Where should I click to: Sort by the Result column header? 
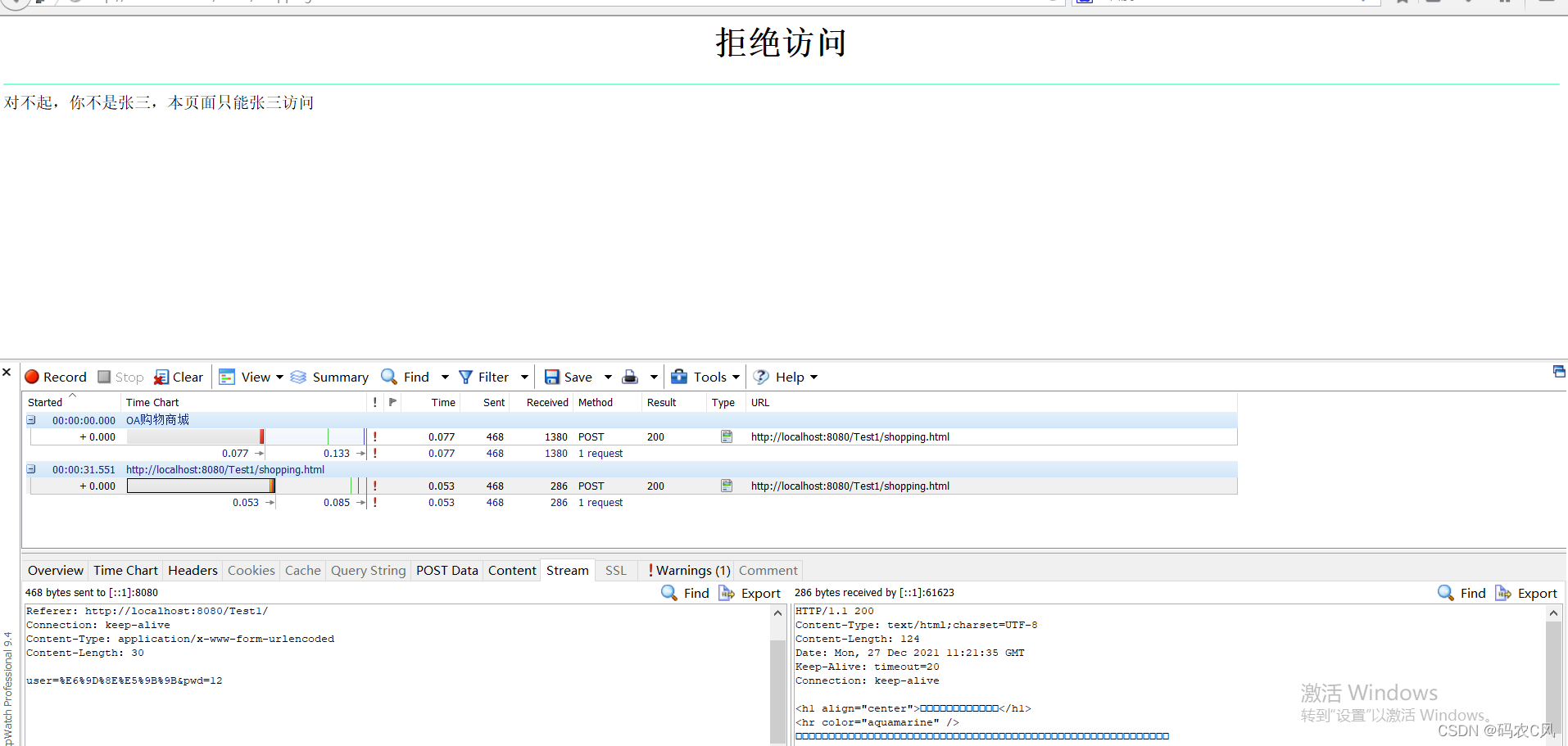point(673,402)
